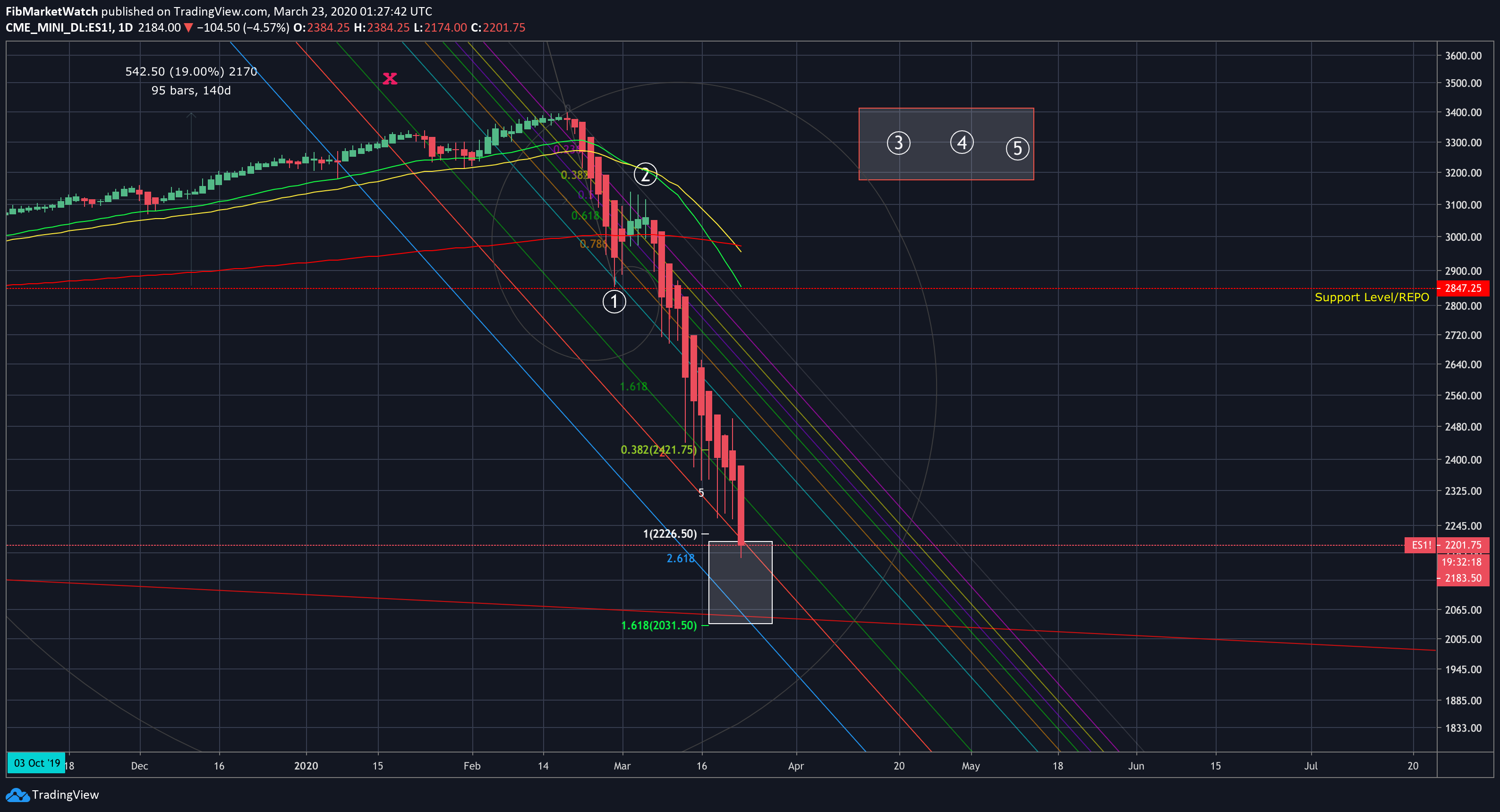The image size is (1500, 812).
Task: Click the Support Level/REPO annotation
Action: click(1372, 297)
